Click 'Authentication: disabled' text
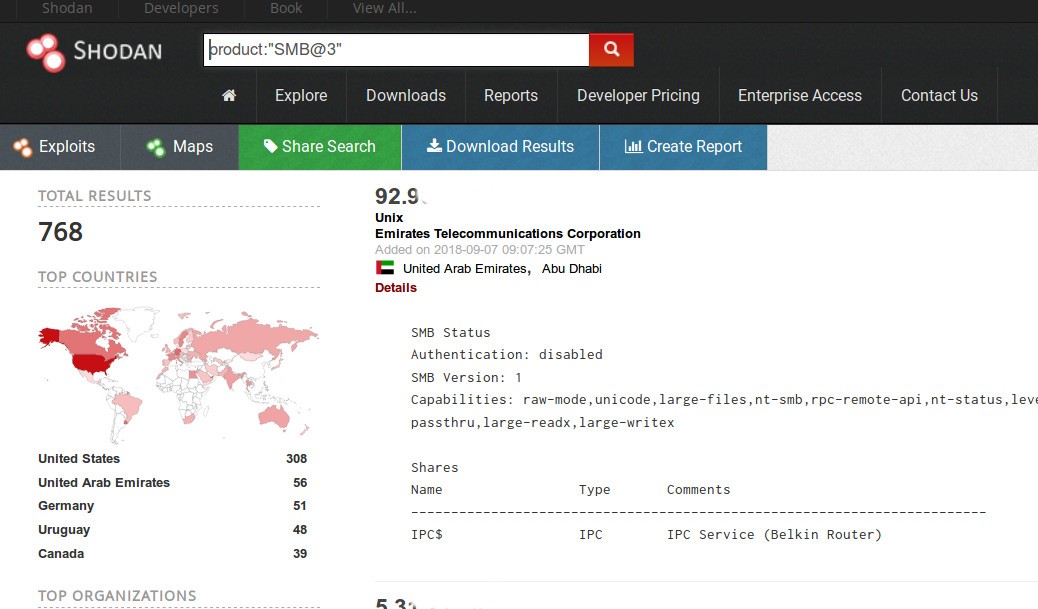This screenshot has width=1038, height=609. click(506, 355)
